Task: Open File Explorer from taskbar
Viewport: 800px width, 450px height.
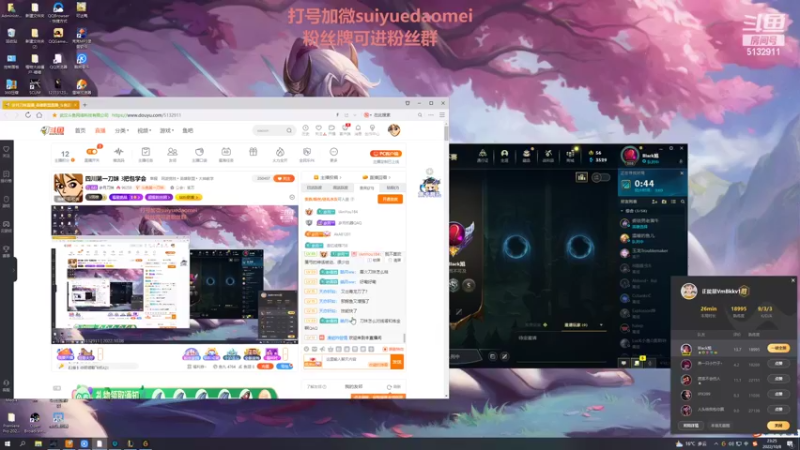Action: [38, 444]
